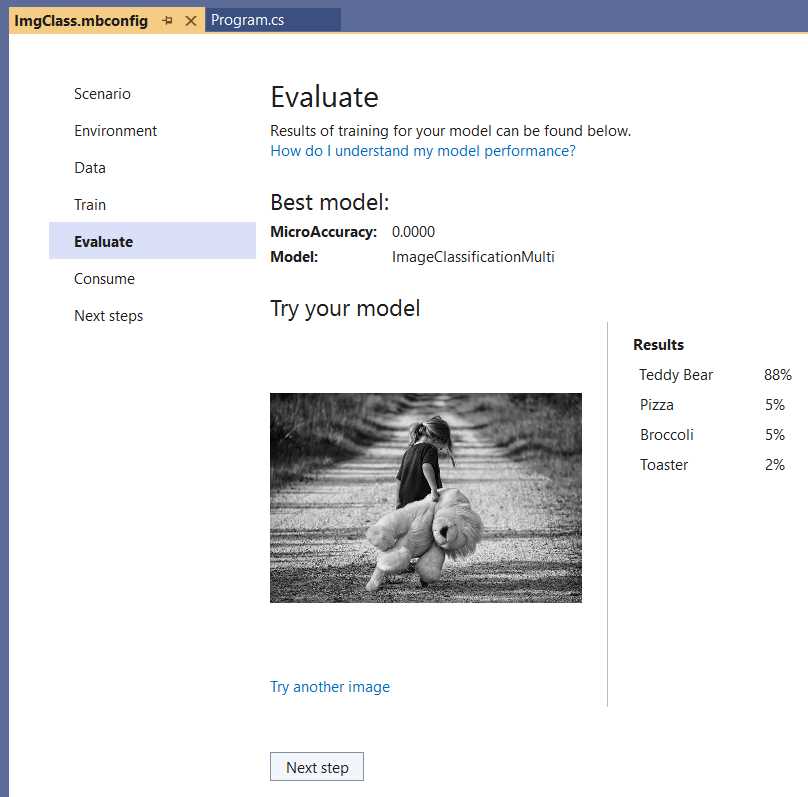Select the Teddy Bear result label
This screenshot has height=797, width=808.
pos(676,375)
